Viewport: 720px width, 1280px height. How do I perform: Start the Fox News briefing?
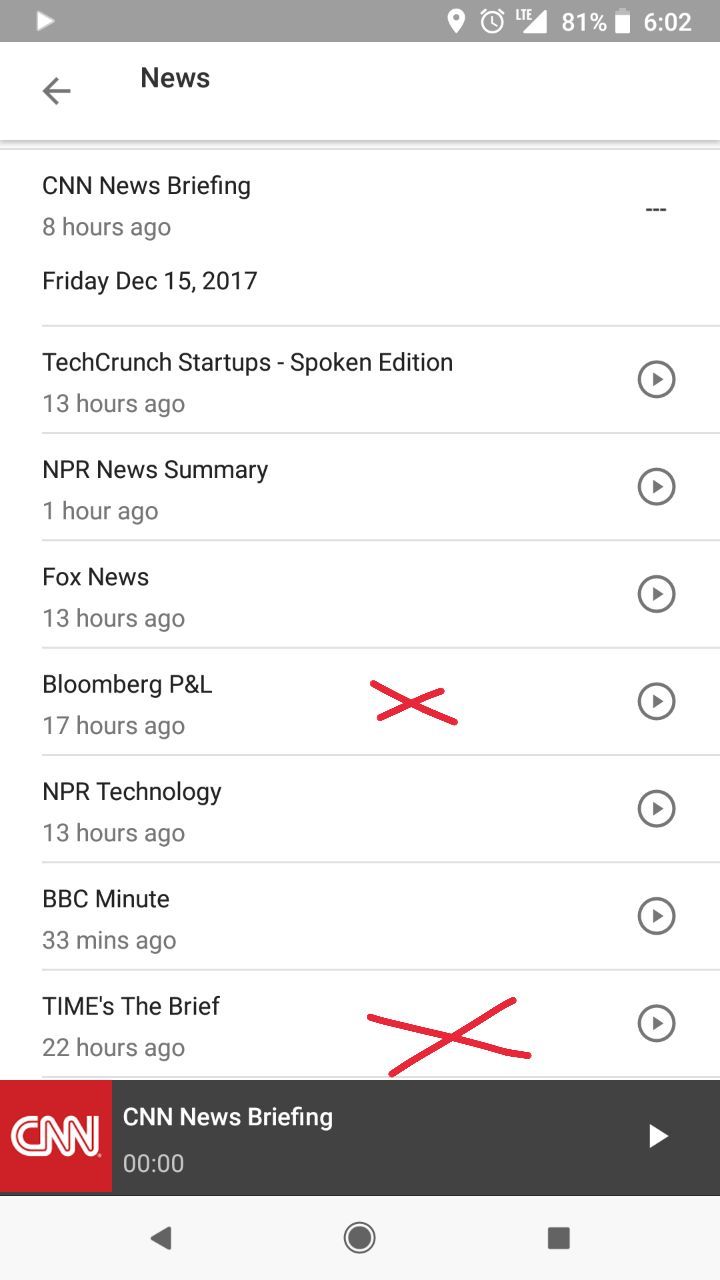click(x=656, y=594)
